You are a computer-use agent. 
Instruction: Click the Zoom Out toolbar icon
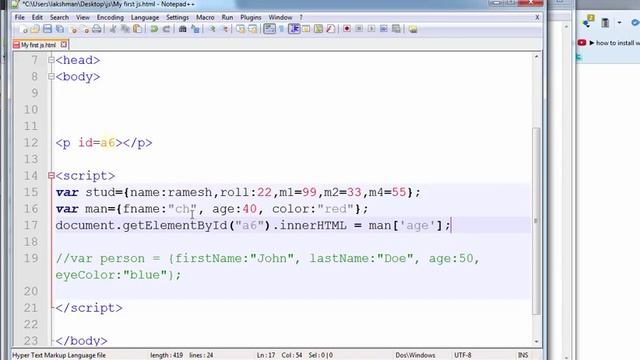coord(224,29)
